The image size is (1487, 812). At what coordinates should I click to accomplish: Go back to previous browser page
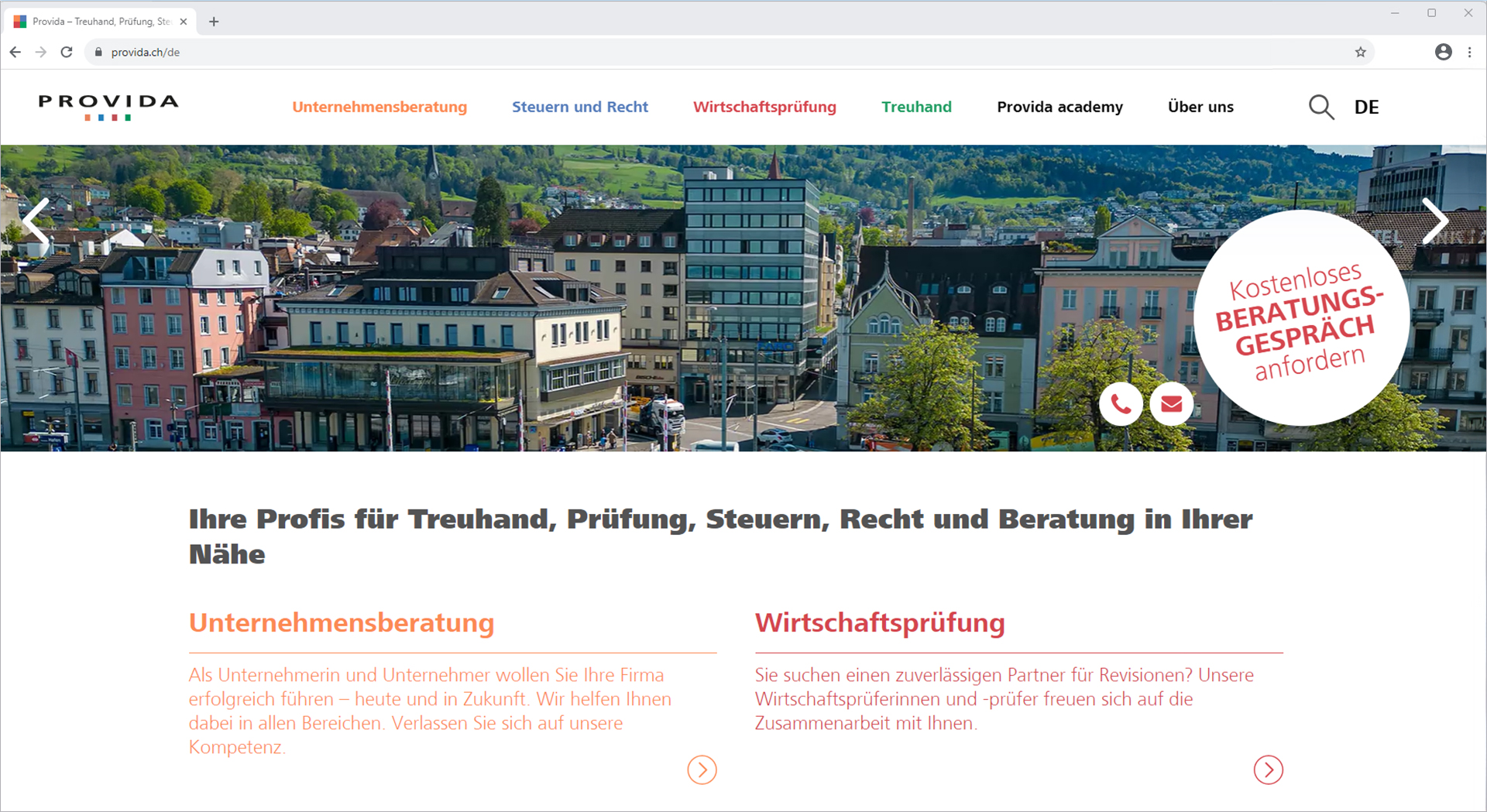pos(15,52)
